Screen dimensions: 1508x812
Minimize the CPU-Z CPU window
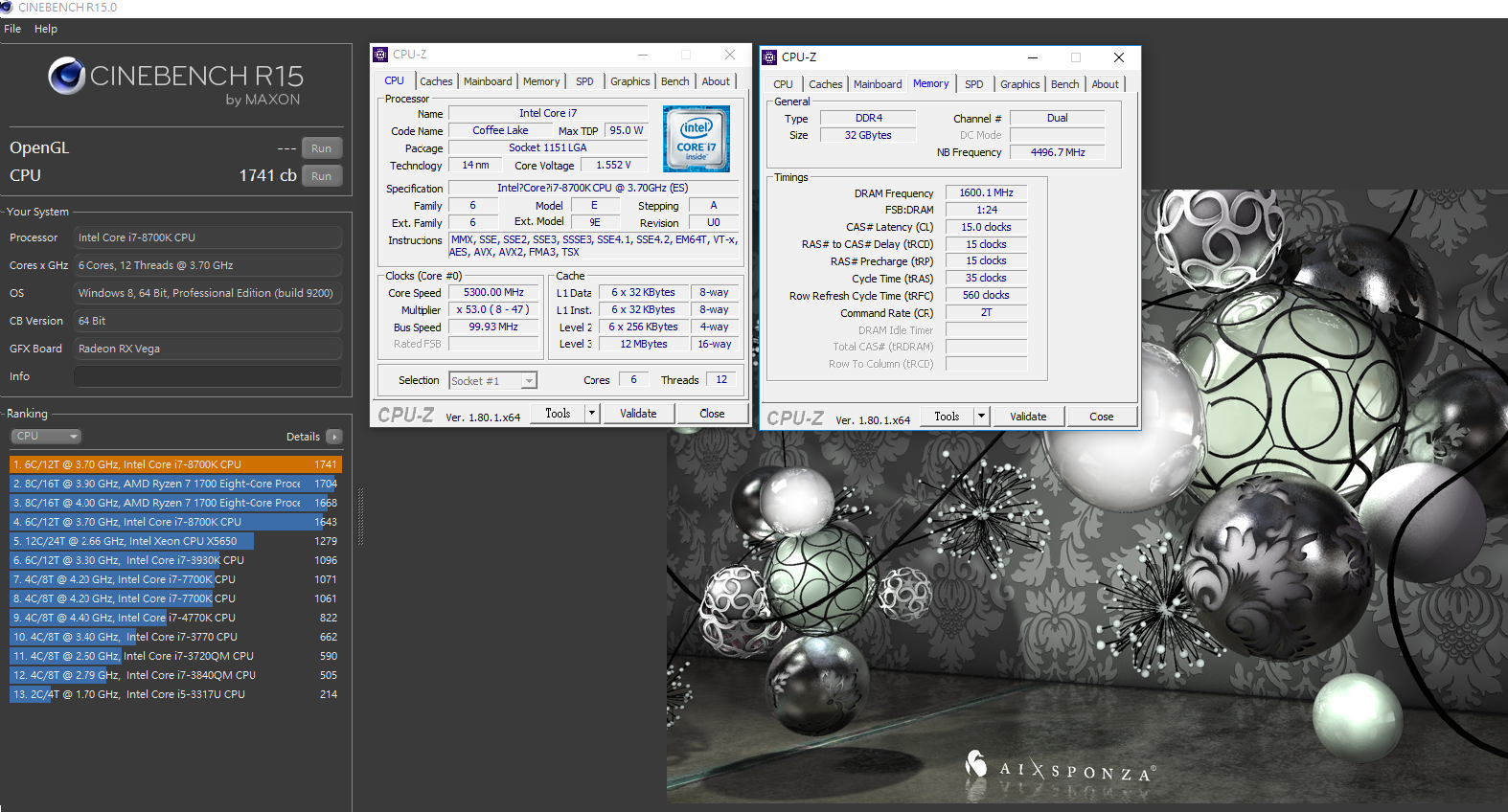pos(643,55)
